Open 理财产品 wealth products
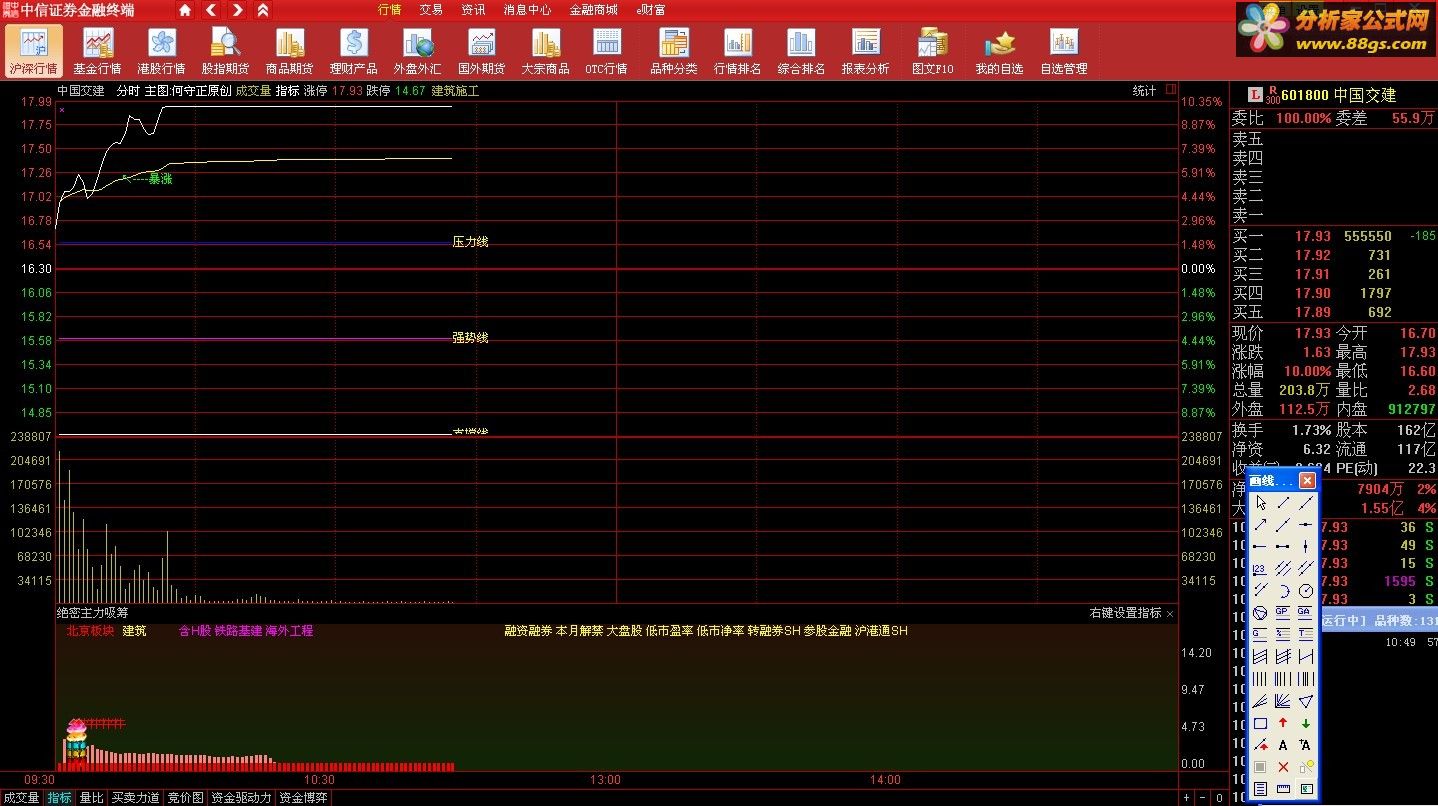 pos(353,50)
